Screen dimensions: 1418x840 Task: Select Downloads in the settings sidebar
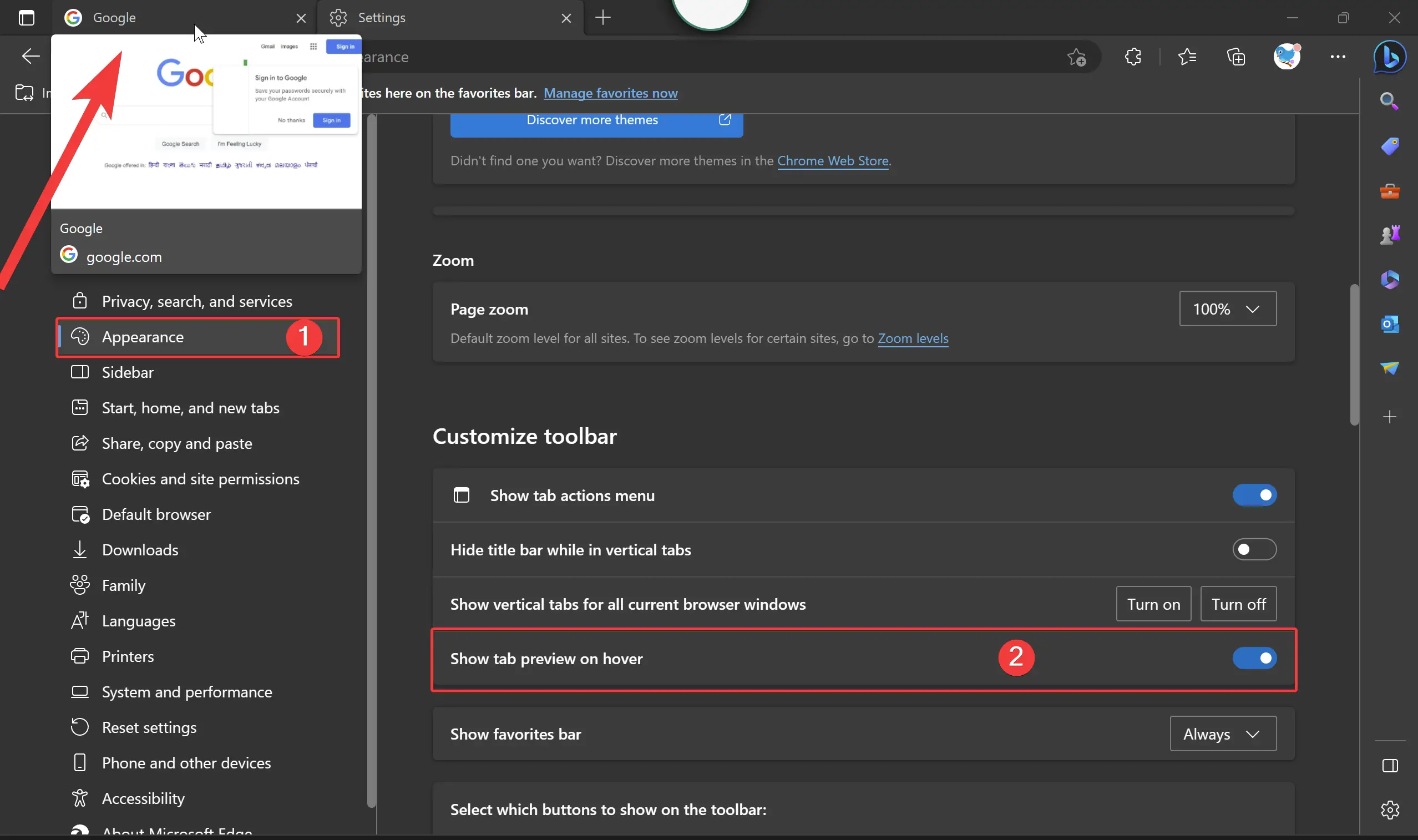pos(140,549)
